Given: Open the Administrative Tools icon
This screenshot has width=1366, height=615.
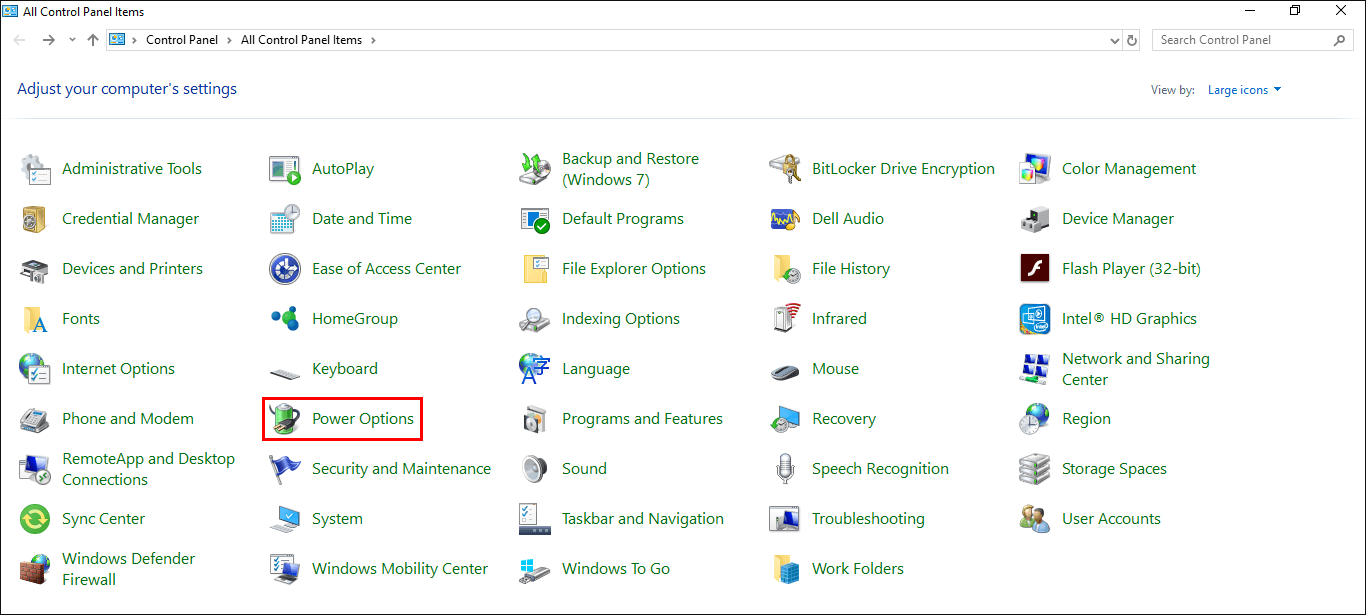Looking at the screenshot, I should (35, 169).
